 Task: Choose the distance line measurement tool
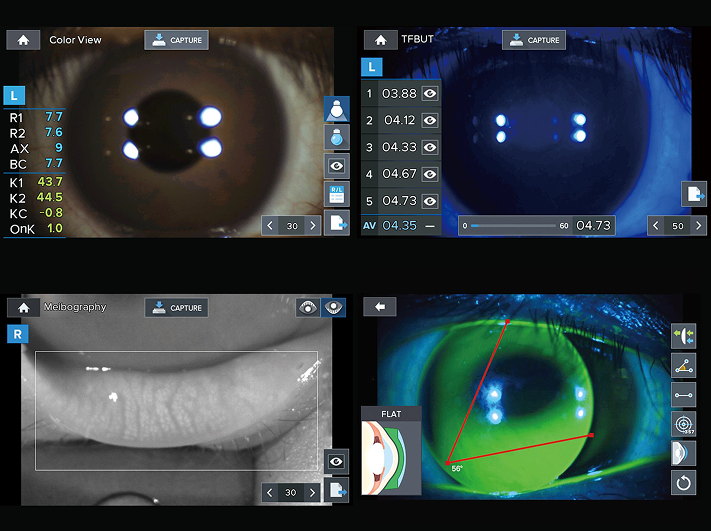[x=683, y=395]
